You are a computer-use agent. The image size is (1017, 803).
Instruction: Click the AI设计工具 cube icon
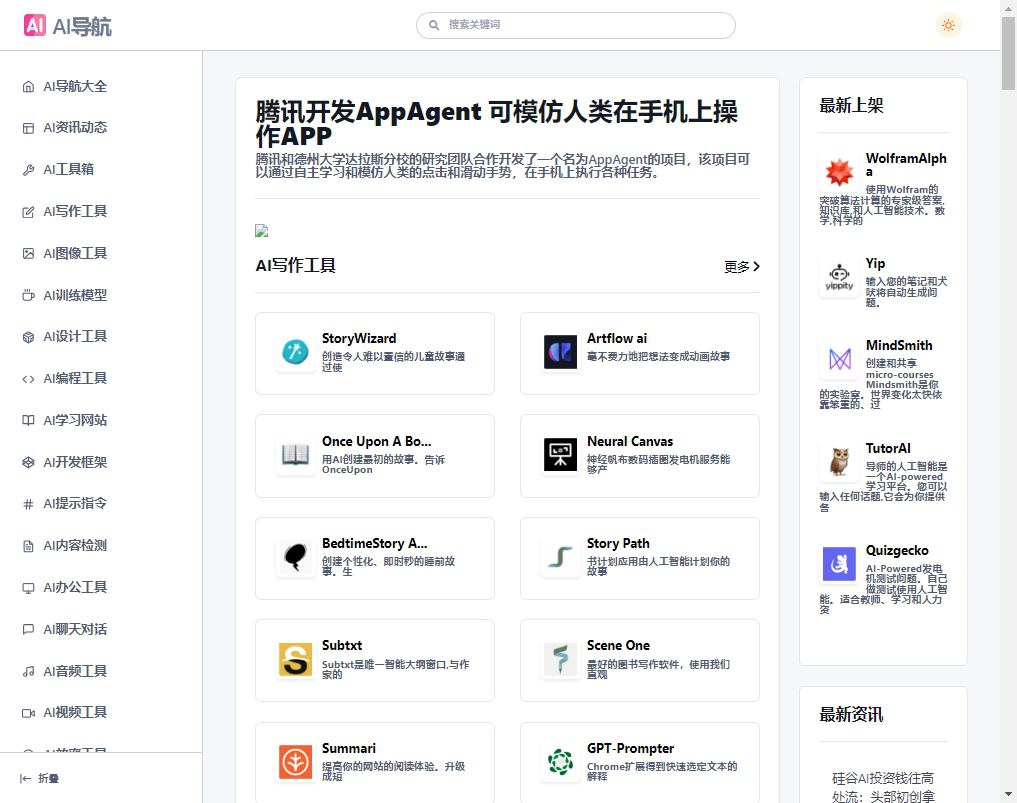click(28, 337)
